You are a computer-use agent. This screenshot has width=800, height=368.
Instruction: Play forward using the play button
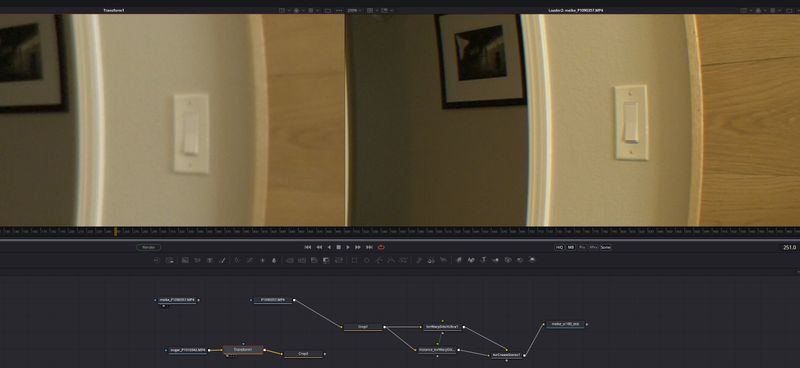(348, 247)
